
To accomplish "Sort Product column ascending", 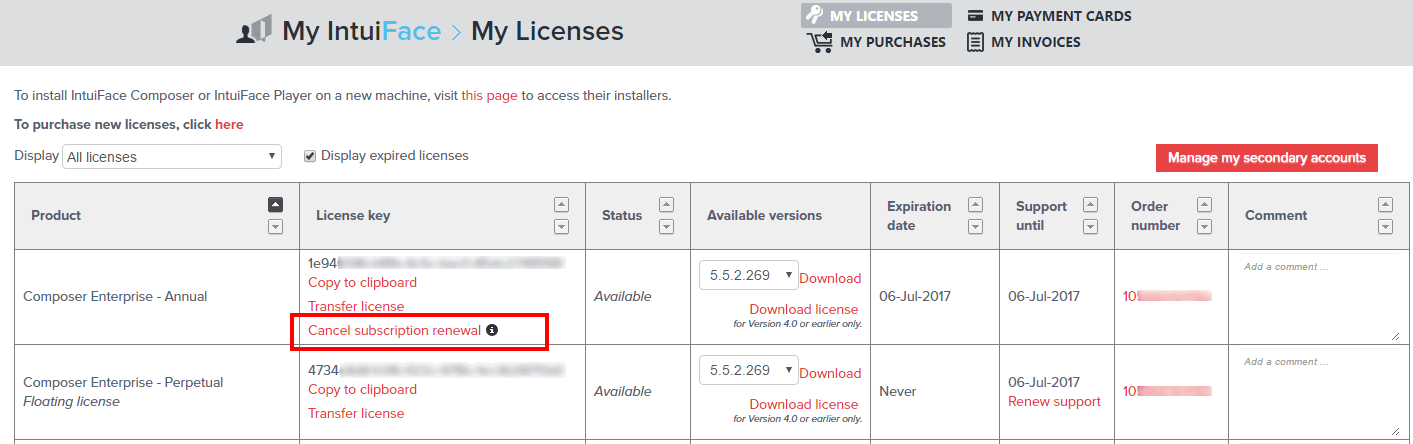I will pyautogui.click(x=276, y=204).
